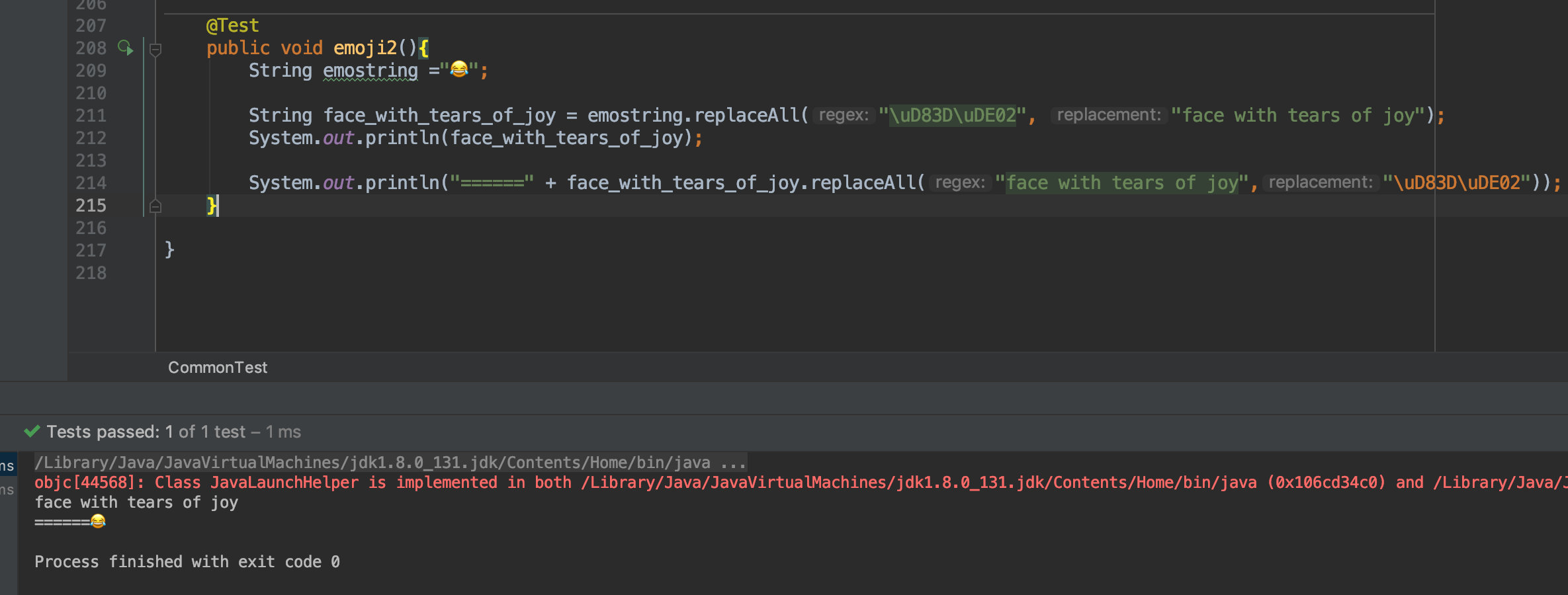Viewport: 1568px width, 595px height.
Task: Click the red objc JavaLaunchHelper warning line
Action: pyautogui.click(x=801, y=483)
